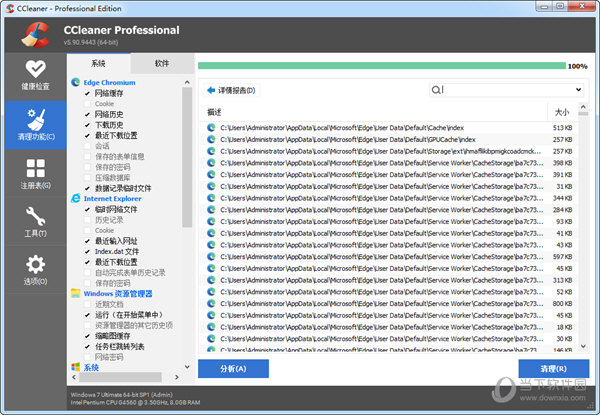Click the Edge Chromium group label
Screen dimensions: 600x415
click(109, 83)
